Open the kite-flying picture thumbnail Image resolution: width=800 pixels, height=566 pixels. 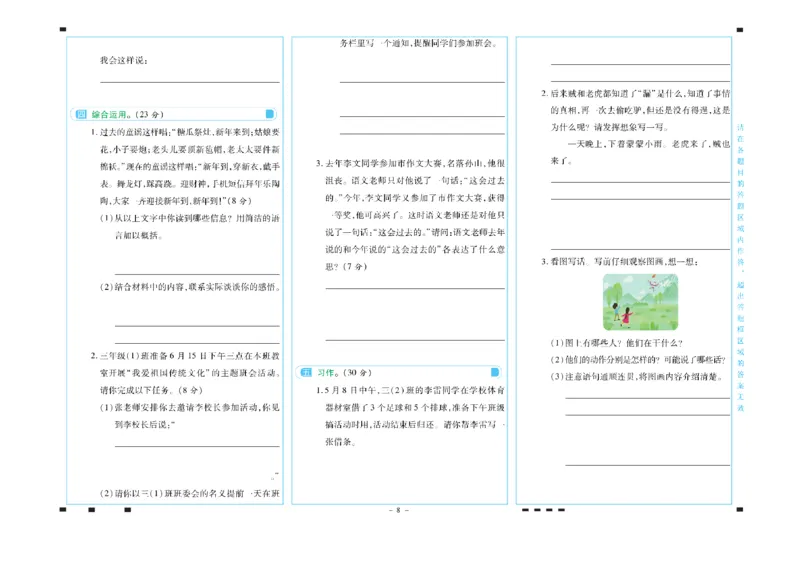pyautogui.click(x=640, y=302)
